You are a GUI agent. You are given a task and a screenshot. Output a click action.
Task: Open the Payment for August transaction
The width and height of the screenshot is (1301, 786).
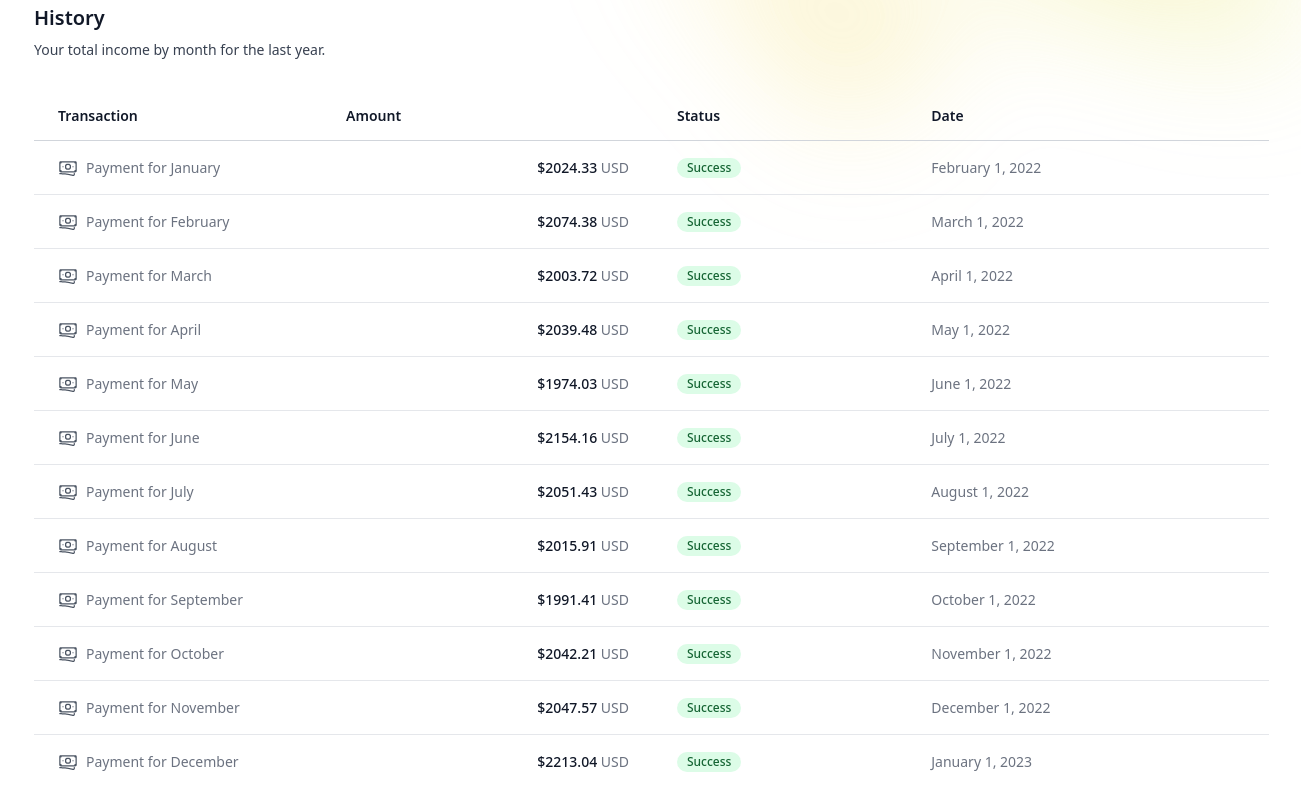point(151,546)
